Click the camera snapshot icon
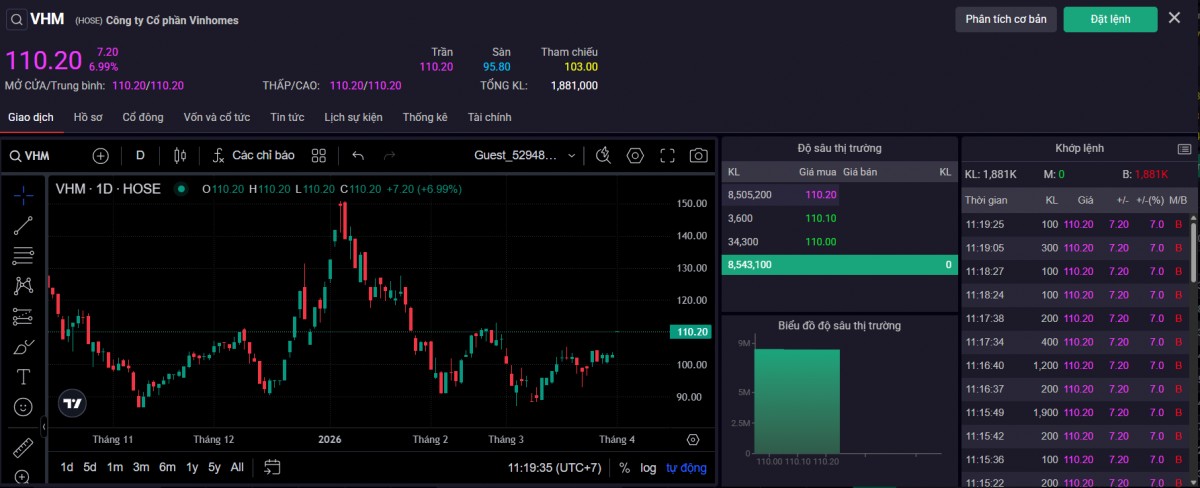The image size is (1200, 488). [x=698, y=156]
